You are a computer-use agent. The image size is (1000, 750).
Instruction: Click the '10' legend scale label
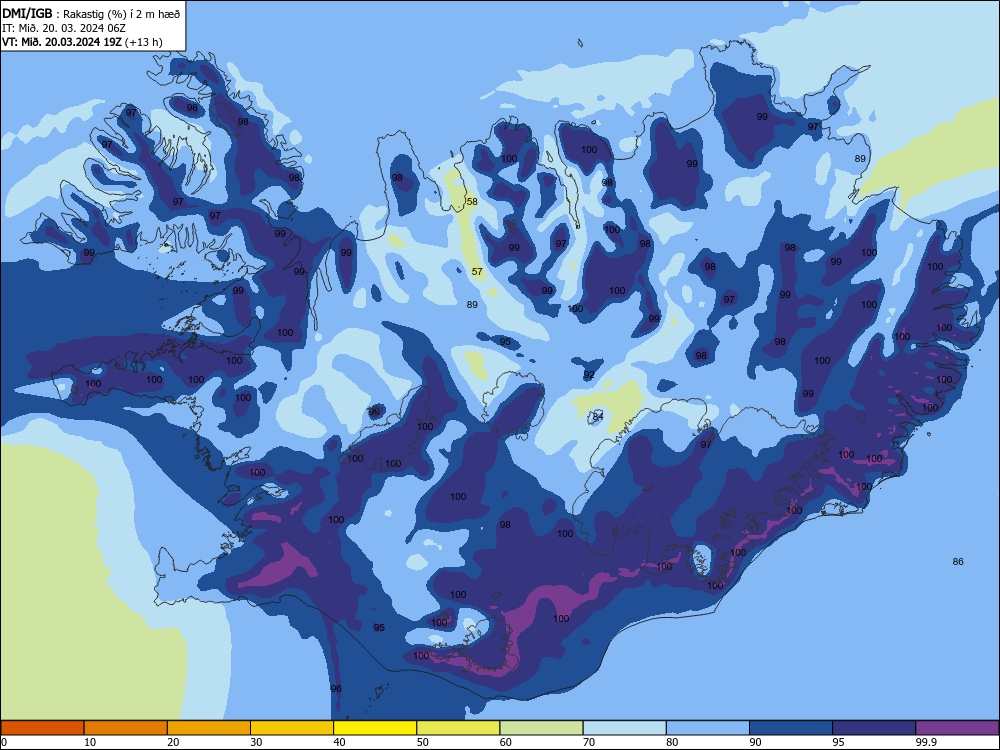90,742
